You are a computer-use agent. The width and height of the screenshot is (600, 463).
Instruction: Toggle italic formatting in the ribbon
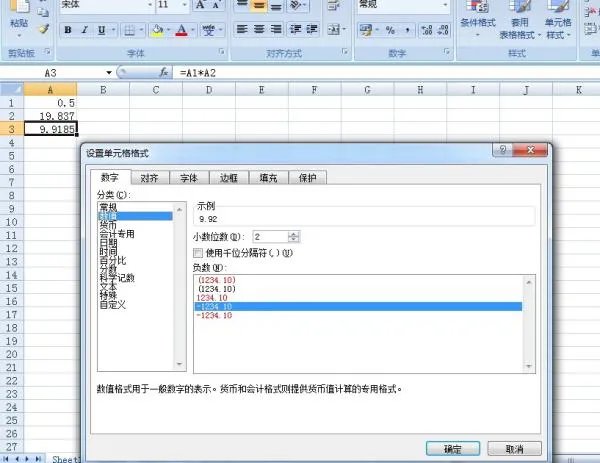(x=85, y=30)
